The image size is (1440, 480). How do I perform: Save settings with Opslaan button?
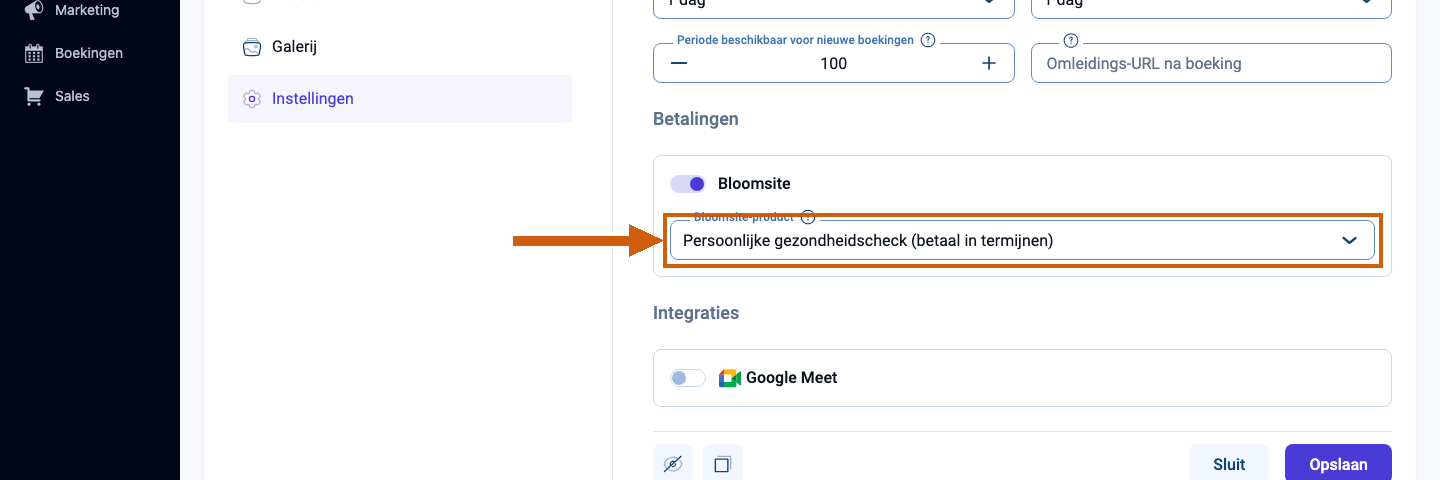click(x=1338, y=464)
